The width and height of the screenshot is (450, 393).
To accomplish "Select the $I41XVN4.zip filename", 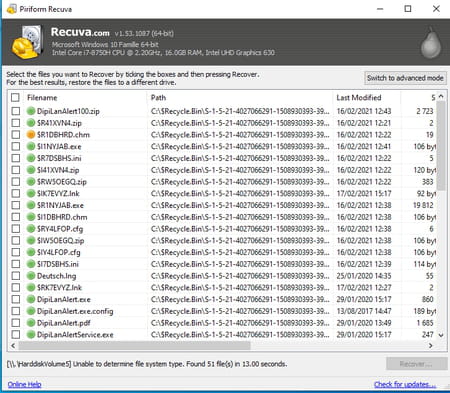I will pyautogui.click(x=58, y=170).
